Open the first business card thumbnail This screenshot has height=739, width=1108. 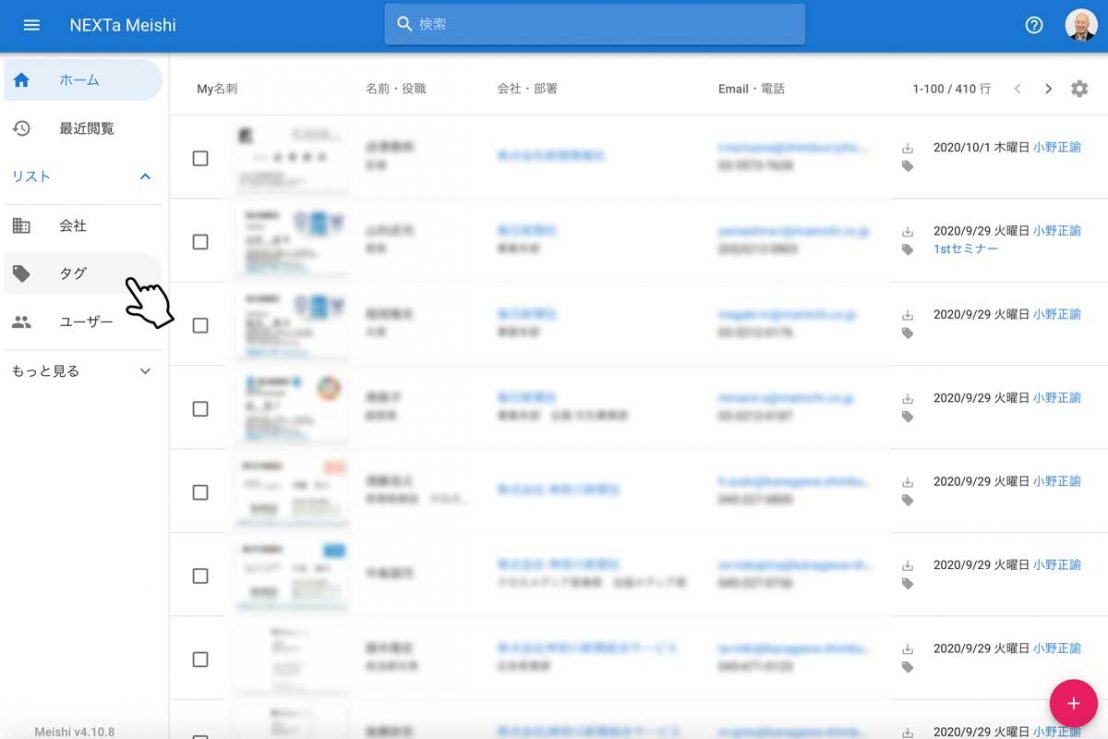click(x=292, y=158)
